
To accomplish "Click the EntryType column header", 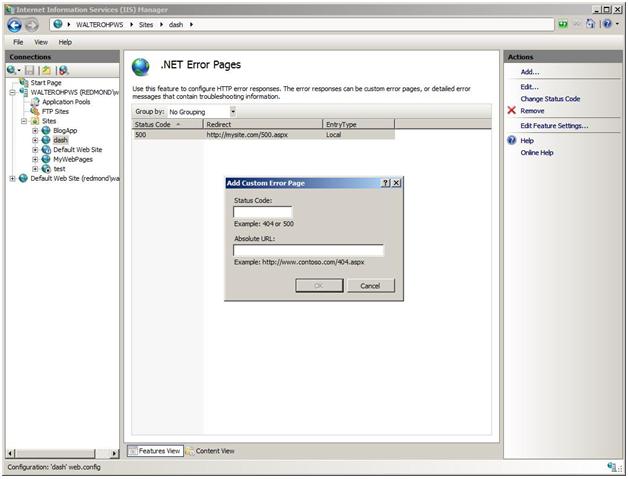I will coord(358,125).
